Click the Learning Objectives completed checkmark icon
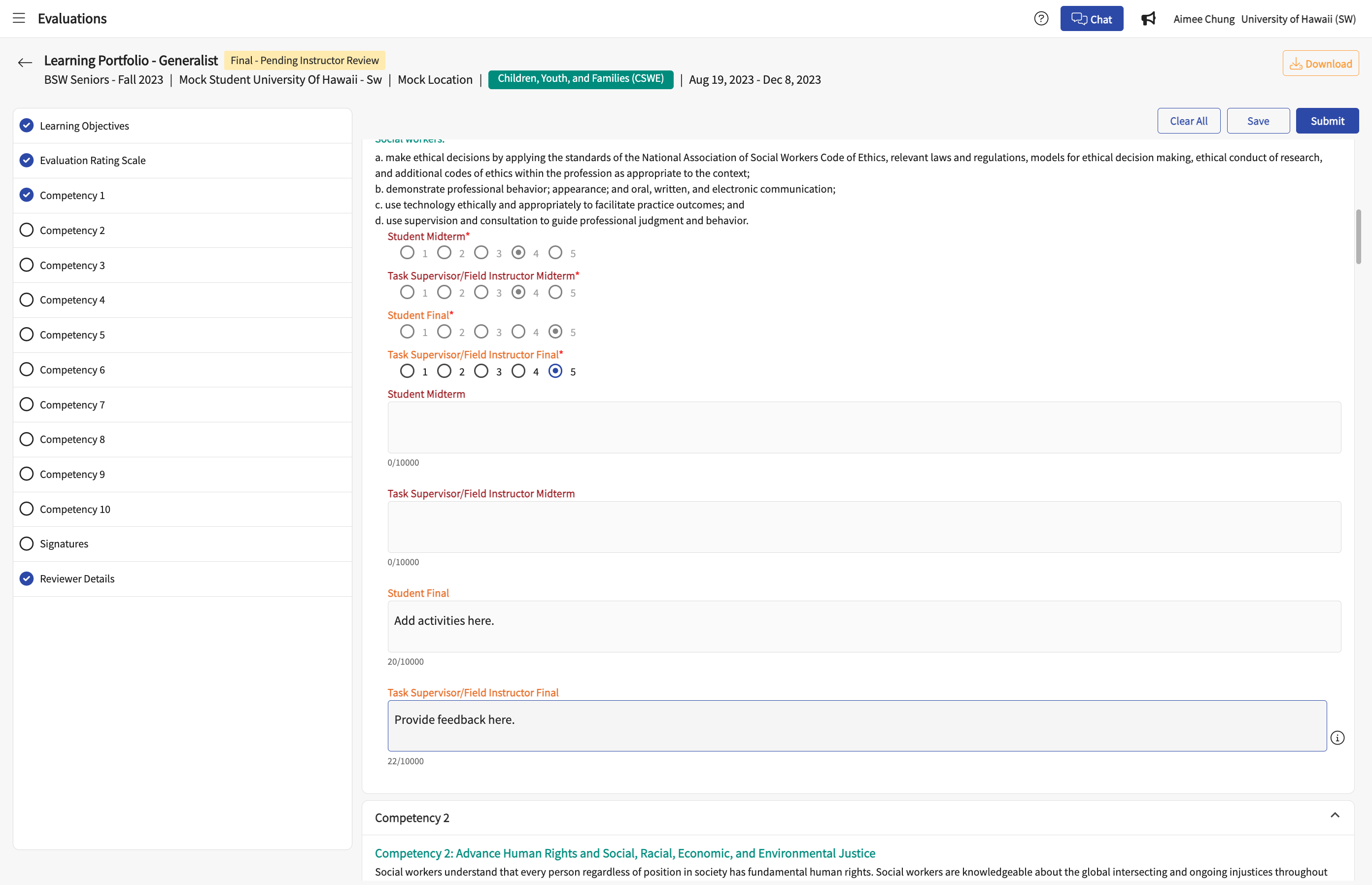This screenshot has width=1372, height=885. (27, 125)
